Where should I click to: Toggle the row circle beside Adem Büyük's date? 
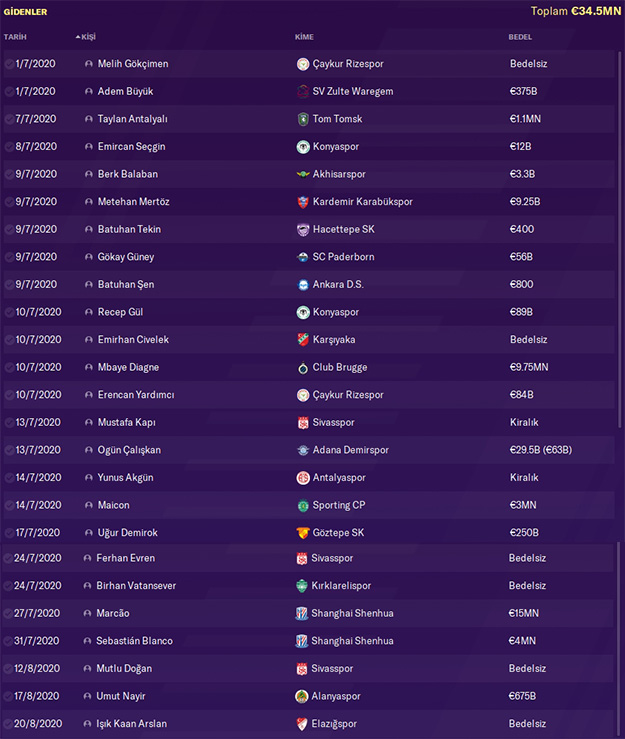9,92
